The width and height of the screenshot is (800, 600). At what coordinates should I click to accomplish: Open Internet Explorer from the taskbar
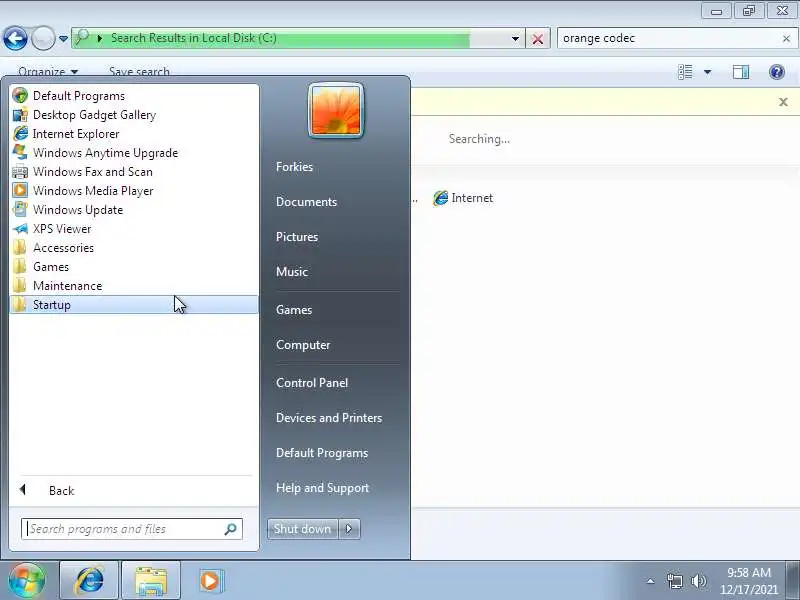pyautogui.click(x=89, y=580)
